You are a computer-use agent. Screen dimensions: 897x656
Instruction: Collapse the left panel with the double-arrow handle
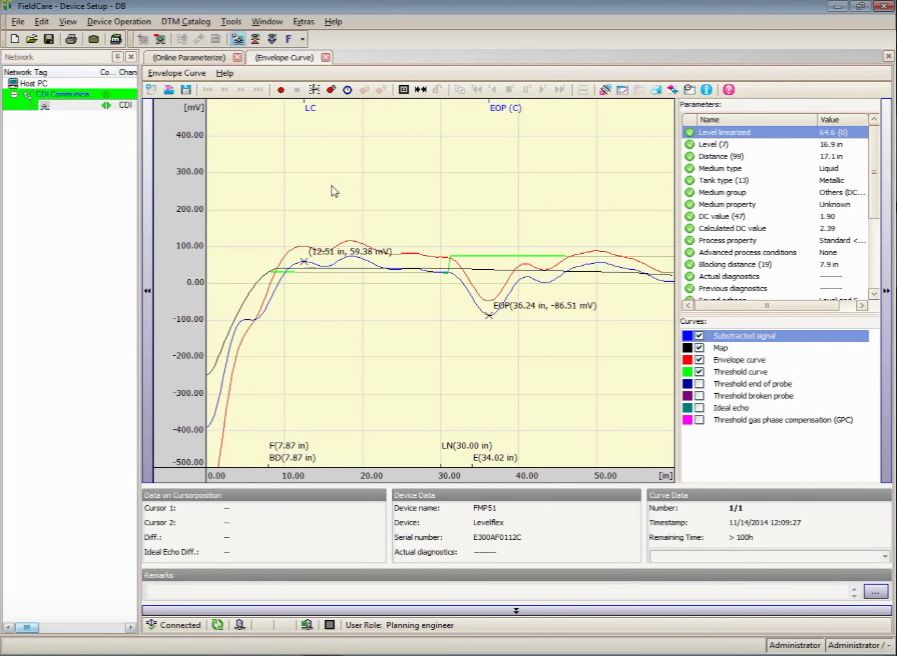148,291
